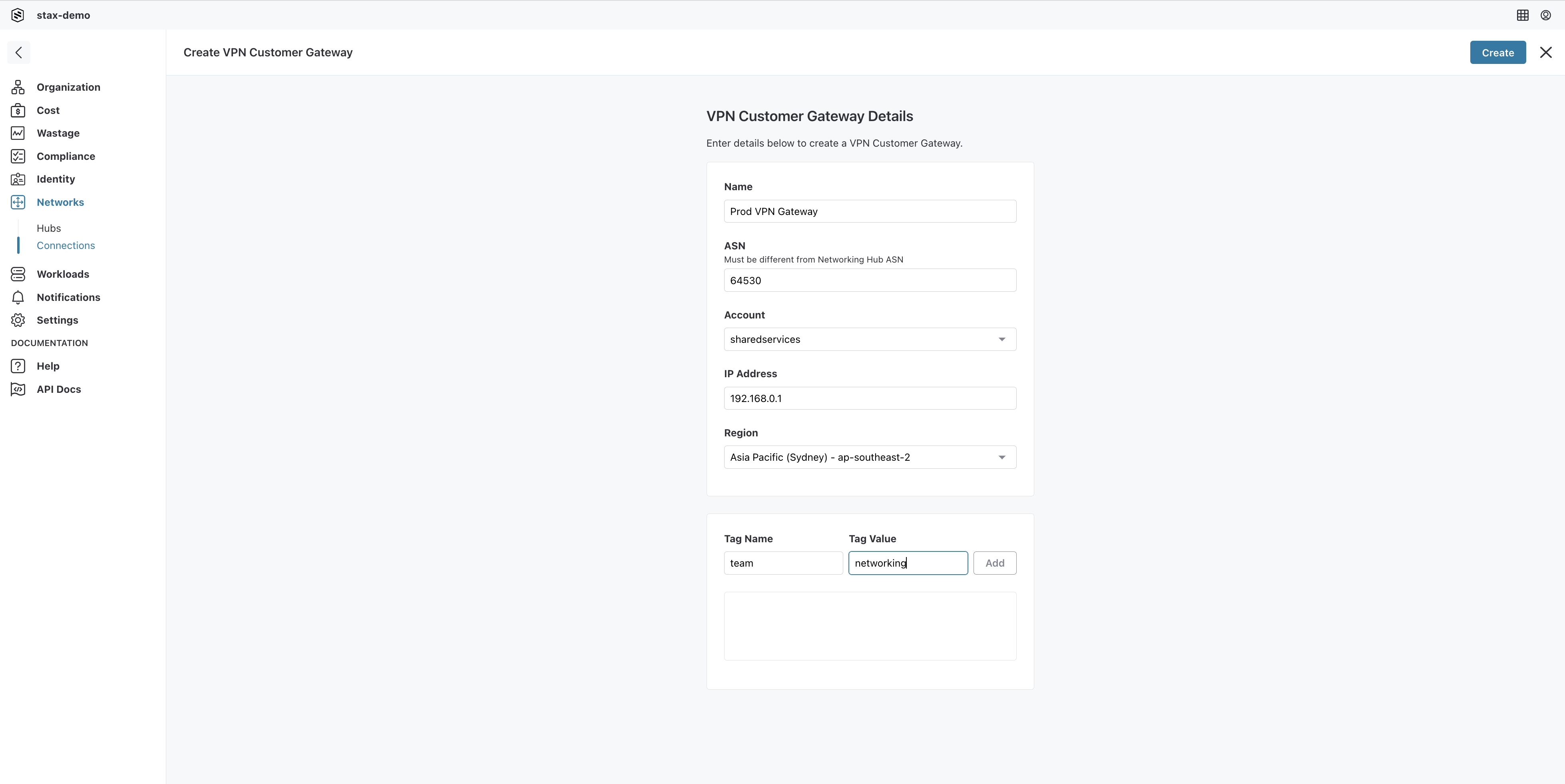
Task: Select Connections in sidebar navigation
Action: (x=66, y=245)
